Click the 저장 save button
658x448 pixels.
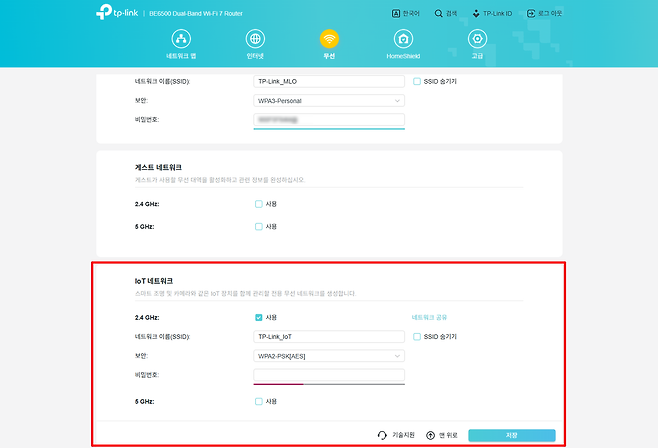pyautogui.click(x=511, y=435)
